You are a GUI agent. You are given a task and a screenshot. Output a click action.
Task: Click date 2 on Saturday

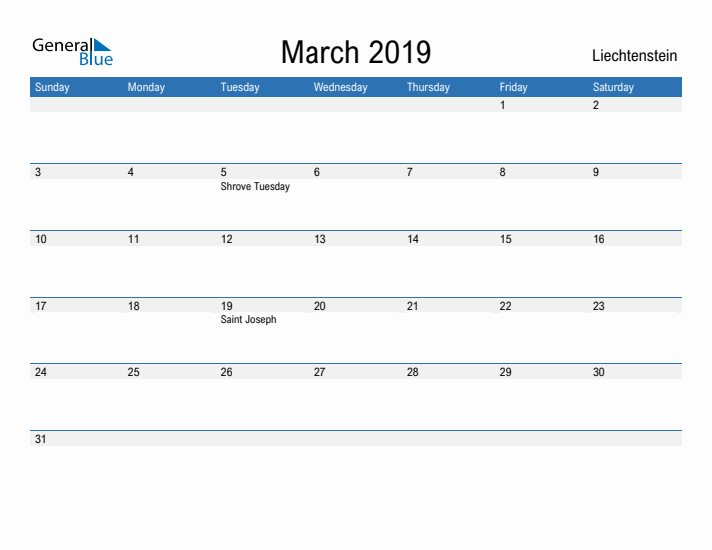click(596, 105)
